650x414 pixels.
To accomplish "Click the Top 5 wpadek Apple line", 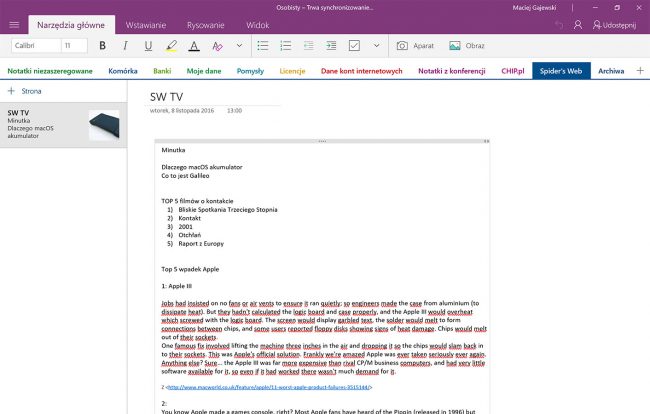I will pyautogui.click(x=190, y=269).
